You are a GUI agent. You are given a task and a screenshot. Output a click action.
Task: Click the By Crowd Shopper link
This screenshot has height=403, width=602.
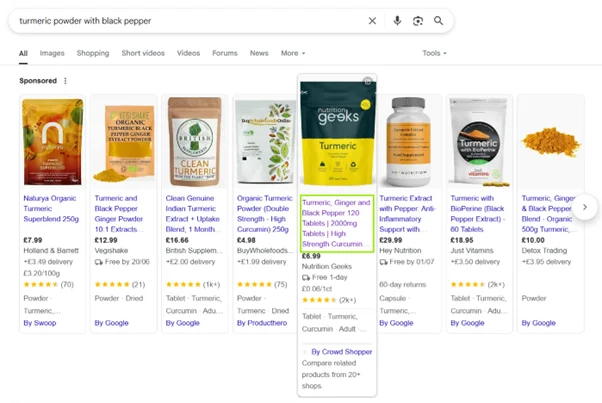pos(342,352)
